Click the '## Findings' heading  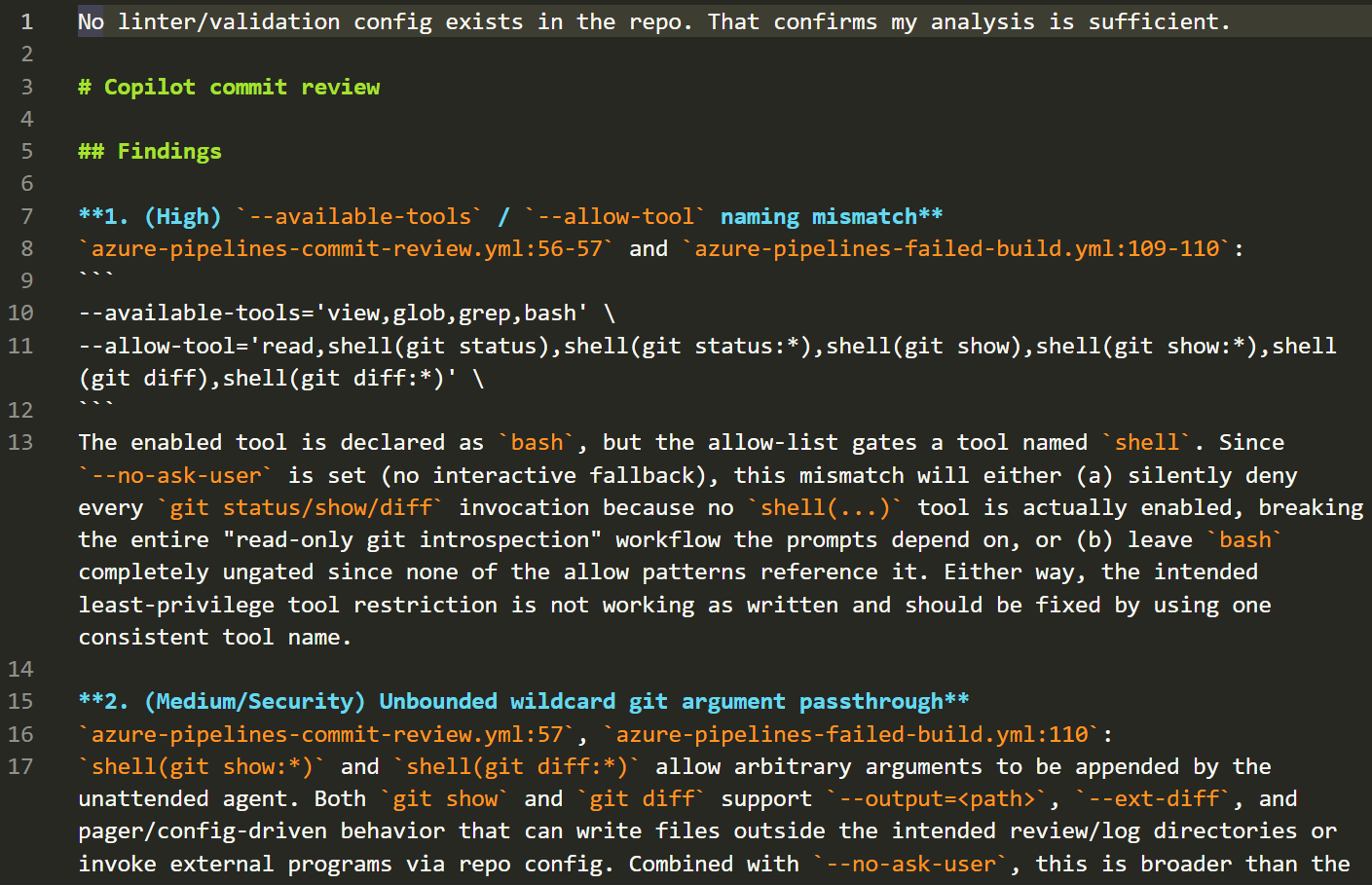click(x=150, y=151)
